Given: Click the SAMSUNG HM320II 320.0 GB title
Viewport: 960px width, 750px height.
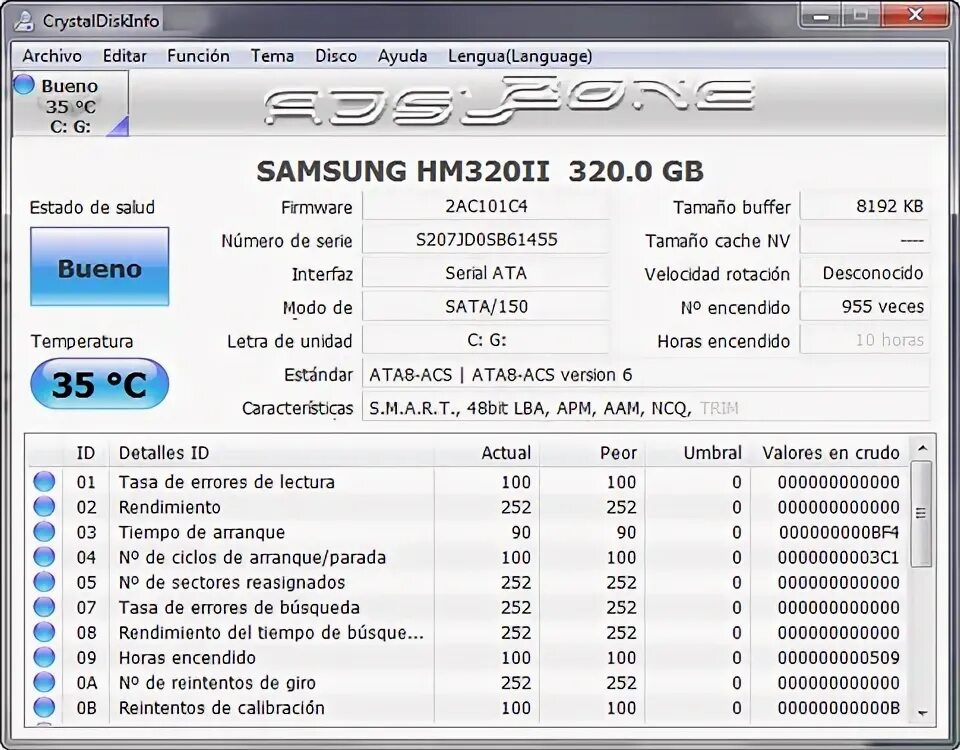Looking at the screenshot, I should pos(480,171).
